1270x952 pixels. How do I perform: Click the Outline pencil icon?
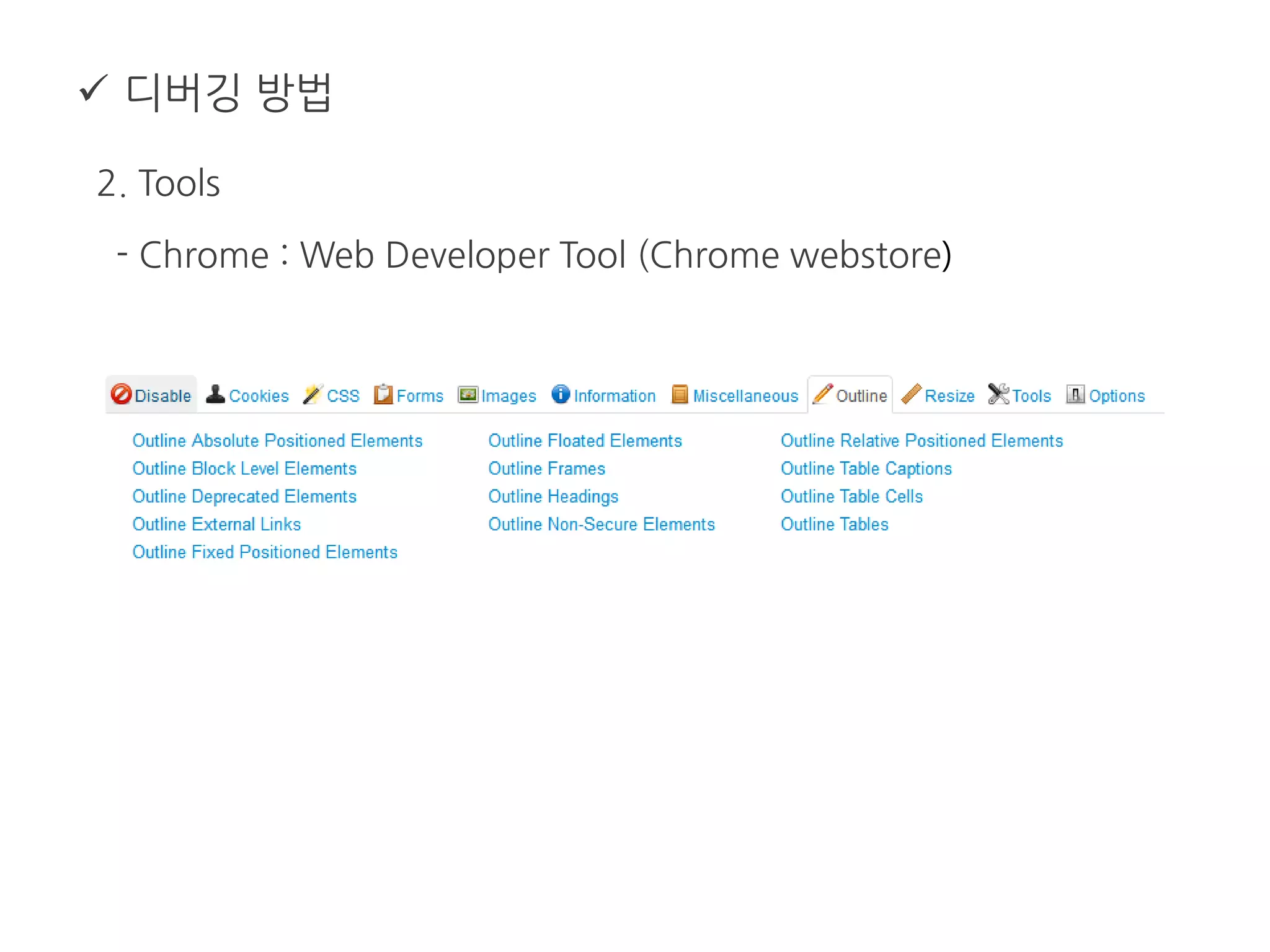[x=823, y=394]
